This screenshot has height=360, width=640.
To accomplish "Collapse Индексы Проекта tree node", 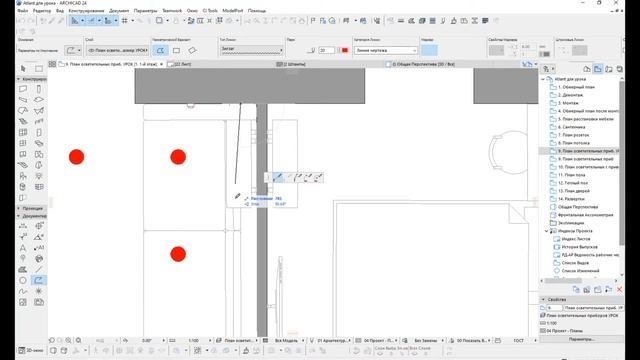I will pos(547,231).
